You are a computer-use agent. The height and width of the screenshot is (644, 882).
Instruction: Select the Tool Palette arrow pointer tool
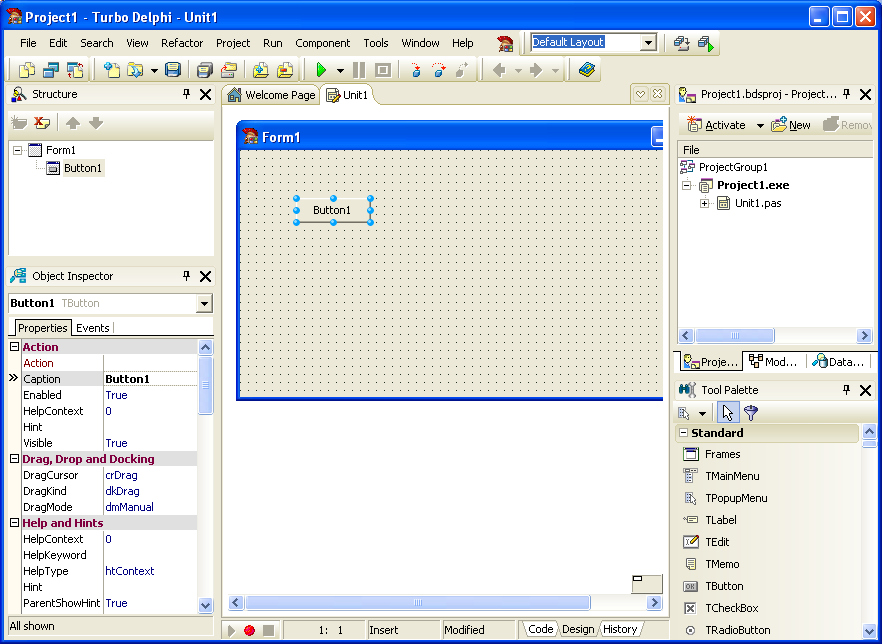pos(728,413)
